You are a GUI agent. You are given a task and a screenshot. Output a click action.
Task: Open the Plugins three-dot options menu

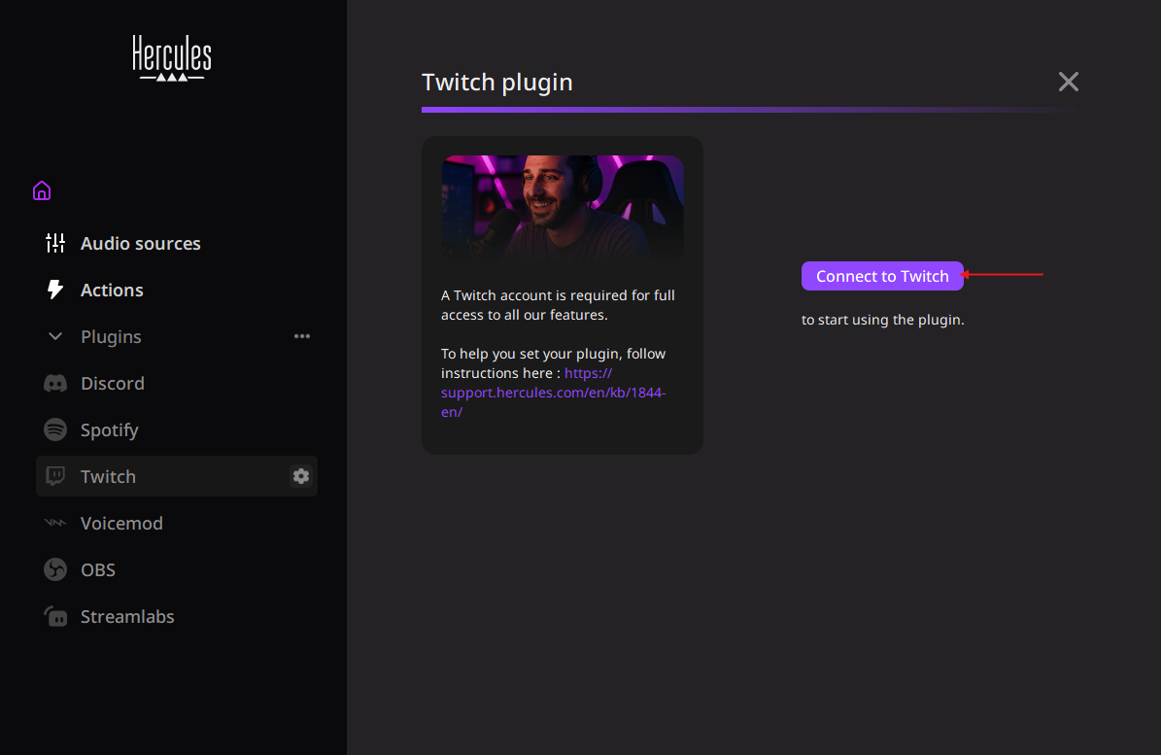(302, 337)
